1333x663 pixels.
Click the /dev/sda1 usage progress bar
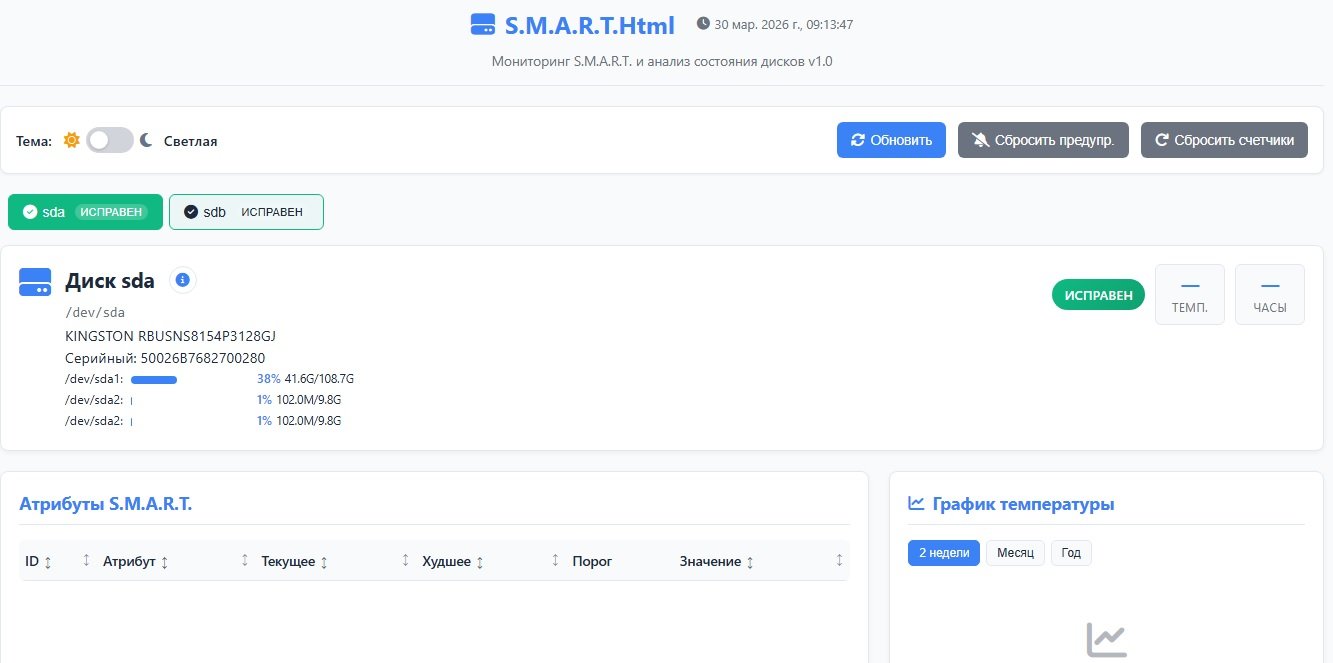point(154,380)
